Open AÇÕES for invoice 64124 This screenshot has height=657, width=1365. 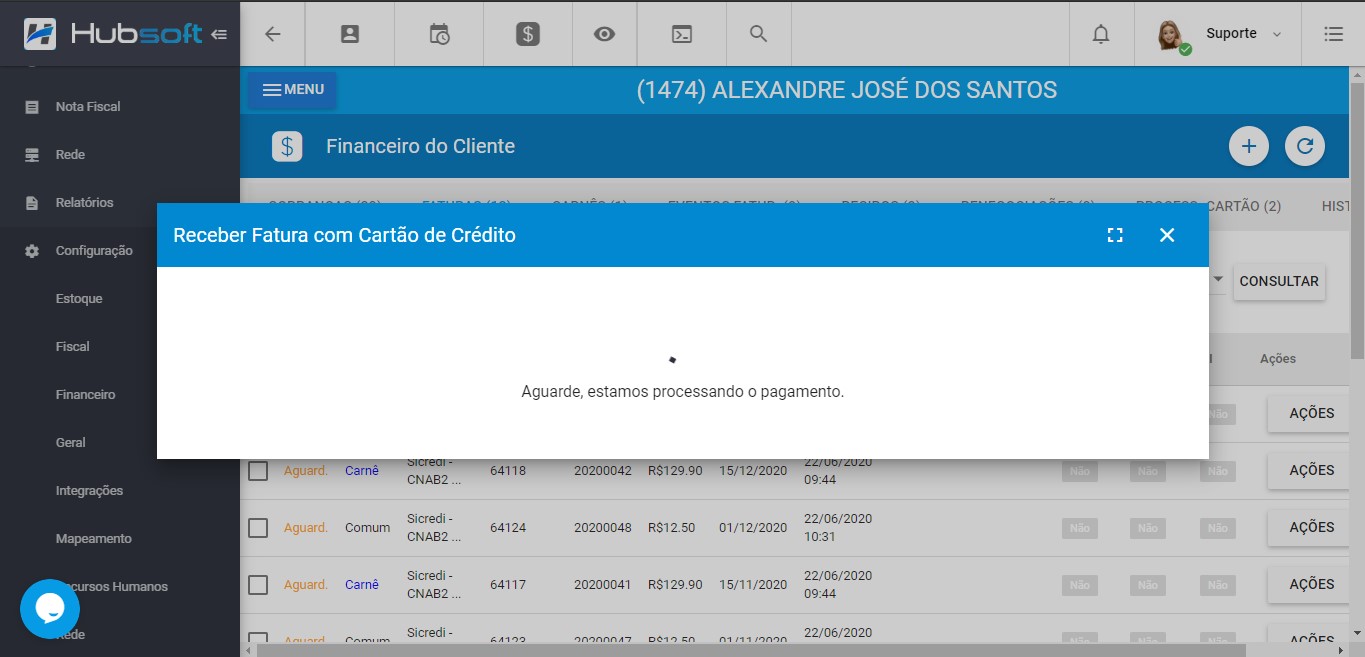click(1312, 528)
